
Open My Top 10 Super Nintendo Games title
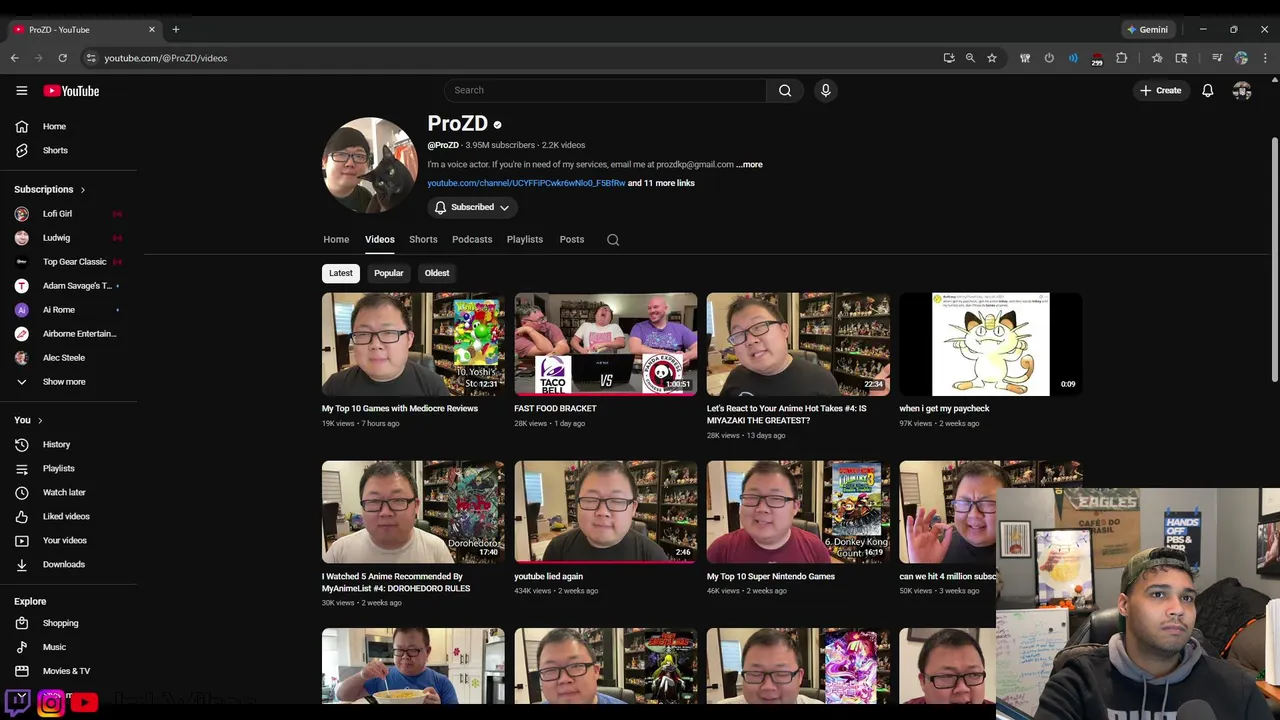(771, 577)
